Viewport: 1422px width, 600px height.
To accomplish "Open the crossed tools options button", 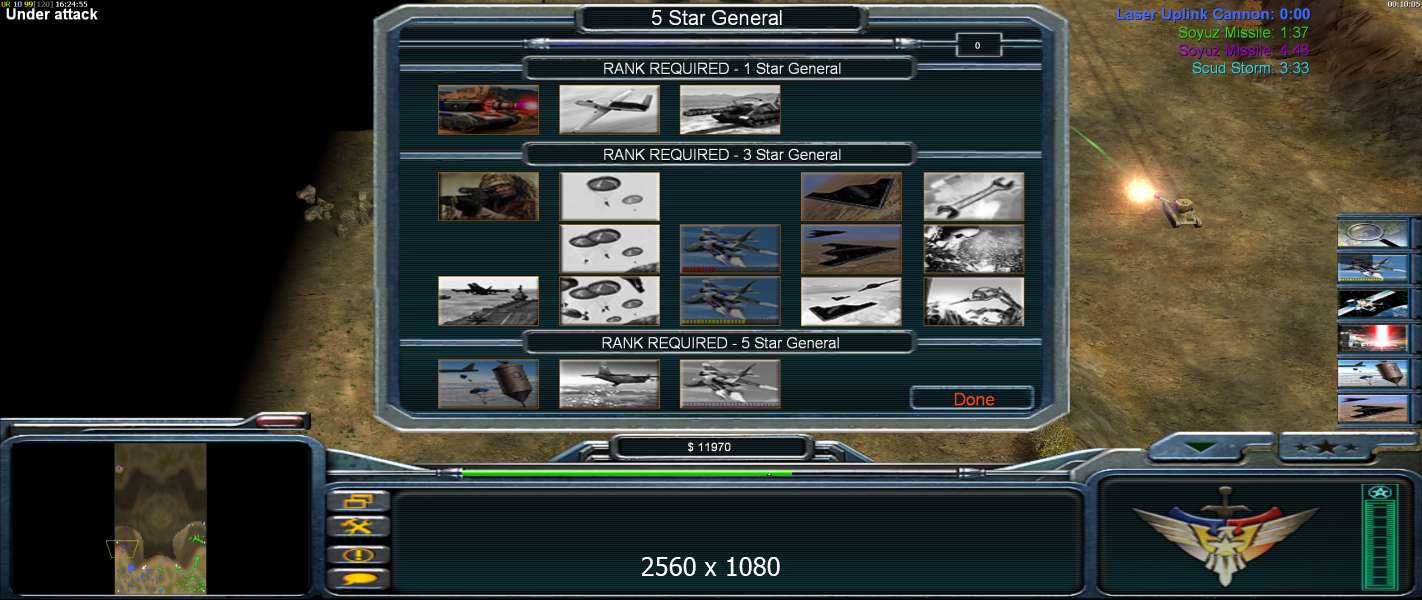I will 358,527.
